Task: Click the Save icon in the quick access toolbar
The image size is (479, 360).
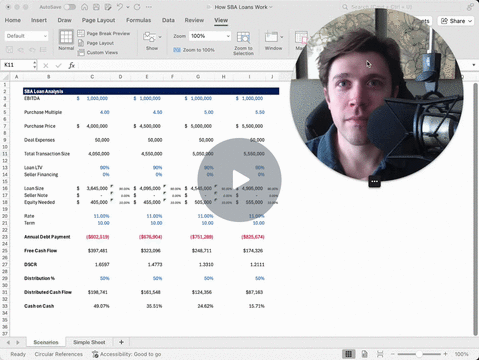Action: point(96,7)
